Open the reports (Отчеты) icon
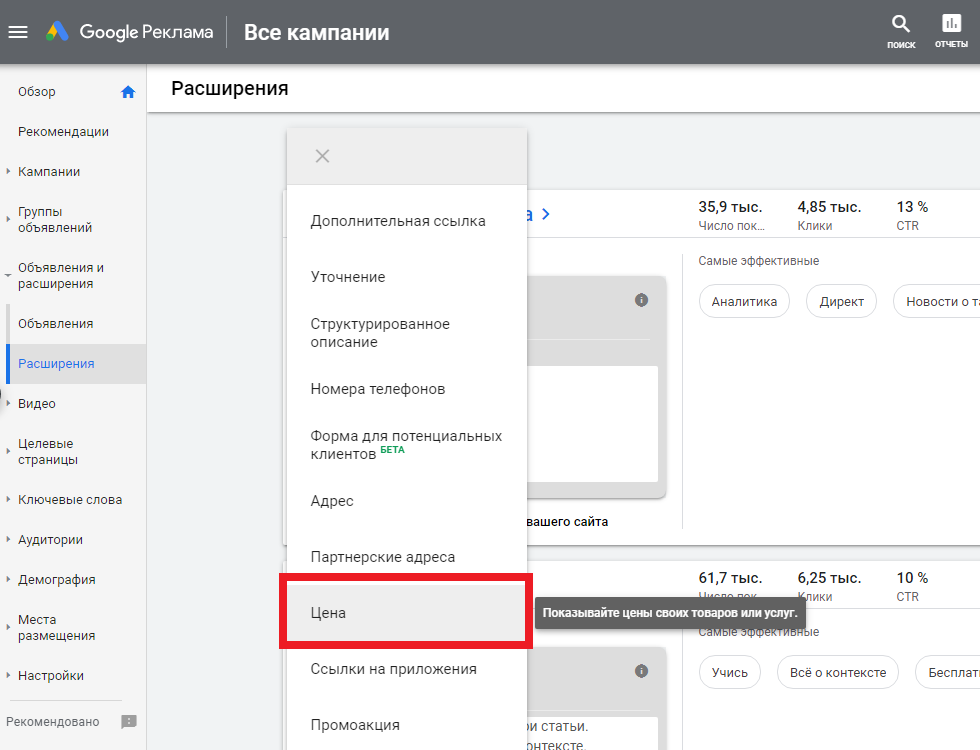 [951, 25]
